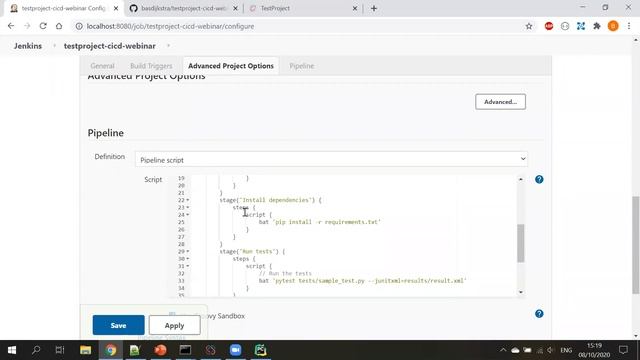Collapse code fold at line 29
This screenshot has width=640, height=360.
click(x=188, y=252)
